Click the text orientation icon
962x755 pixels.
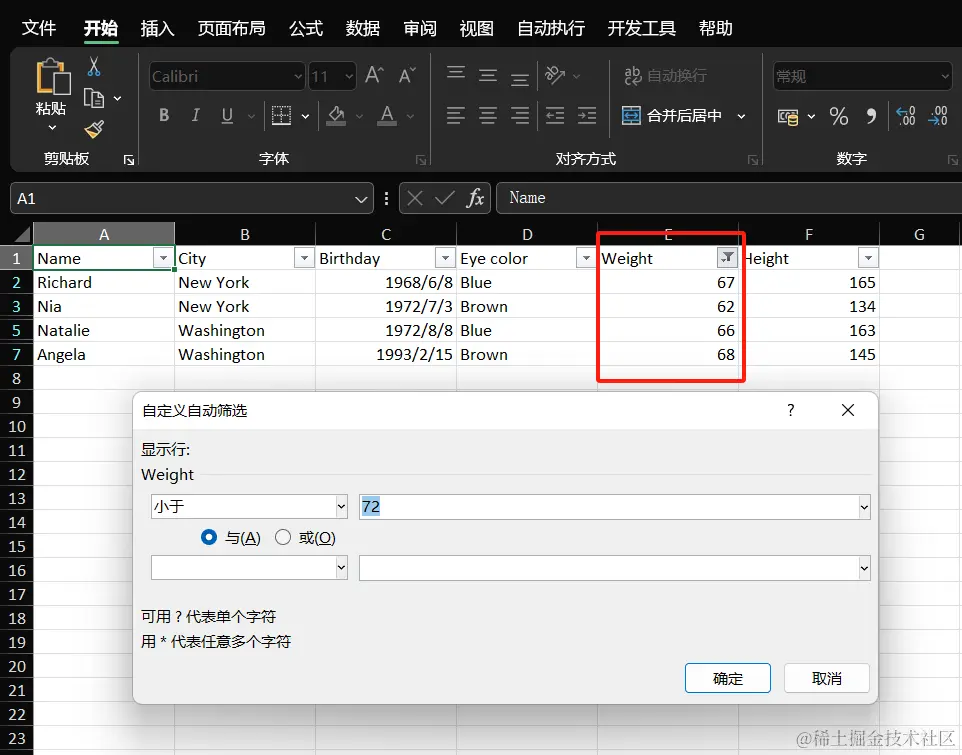pos(555,75)
